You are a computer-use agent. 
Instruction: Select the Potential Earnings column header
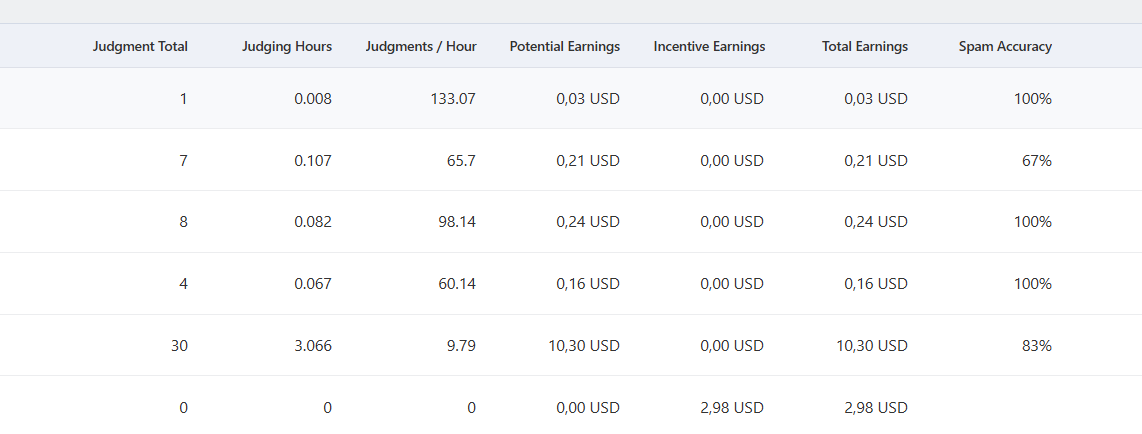tap(564, 47)
